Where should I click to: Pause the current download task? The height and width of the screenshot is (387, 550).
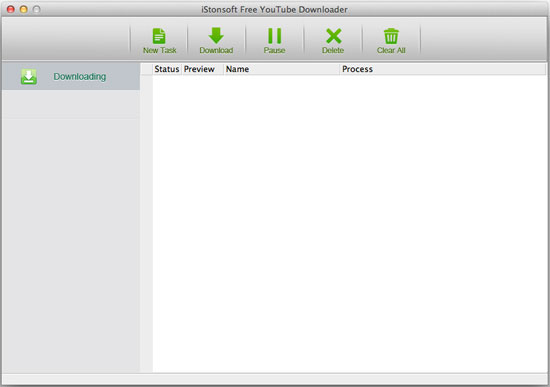[x=274, y=36]
